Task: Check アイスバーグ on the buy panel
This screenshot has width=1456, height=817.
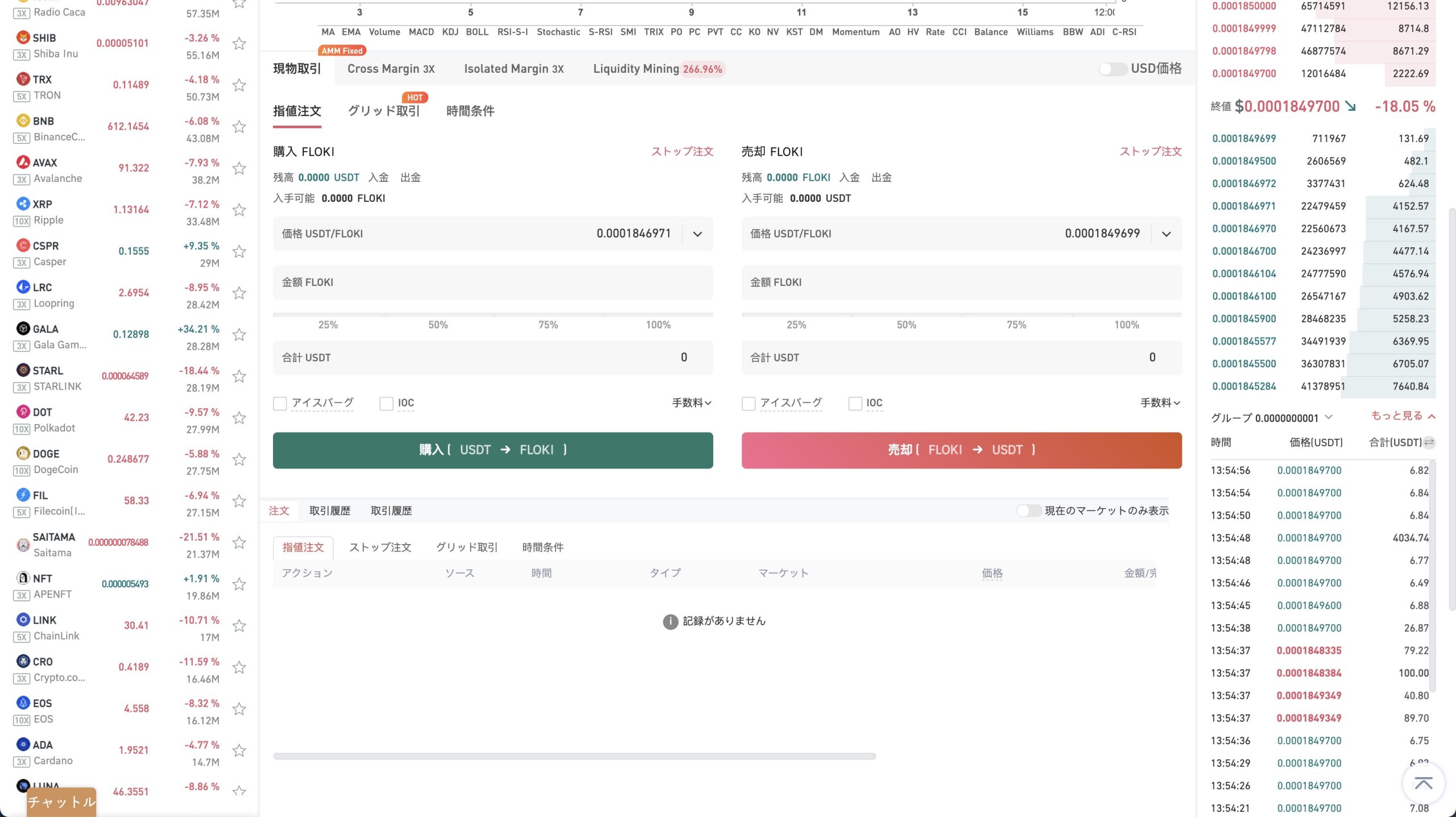Action: pyautogui.click(x=280, y=403)
